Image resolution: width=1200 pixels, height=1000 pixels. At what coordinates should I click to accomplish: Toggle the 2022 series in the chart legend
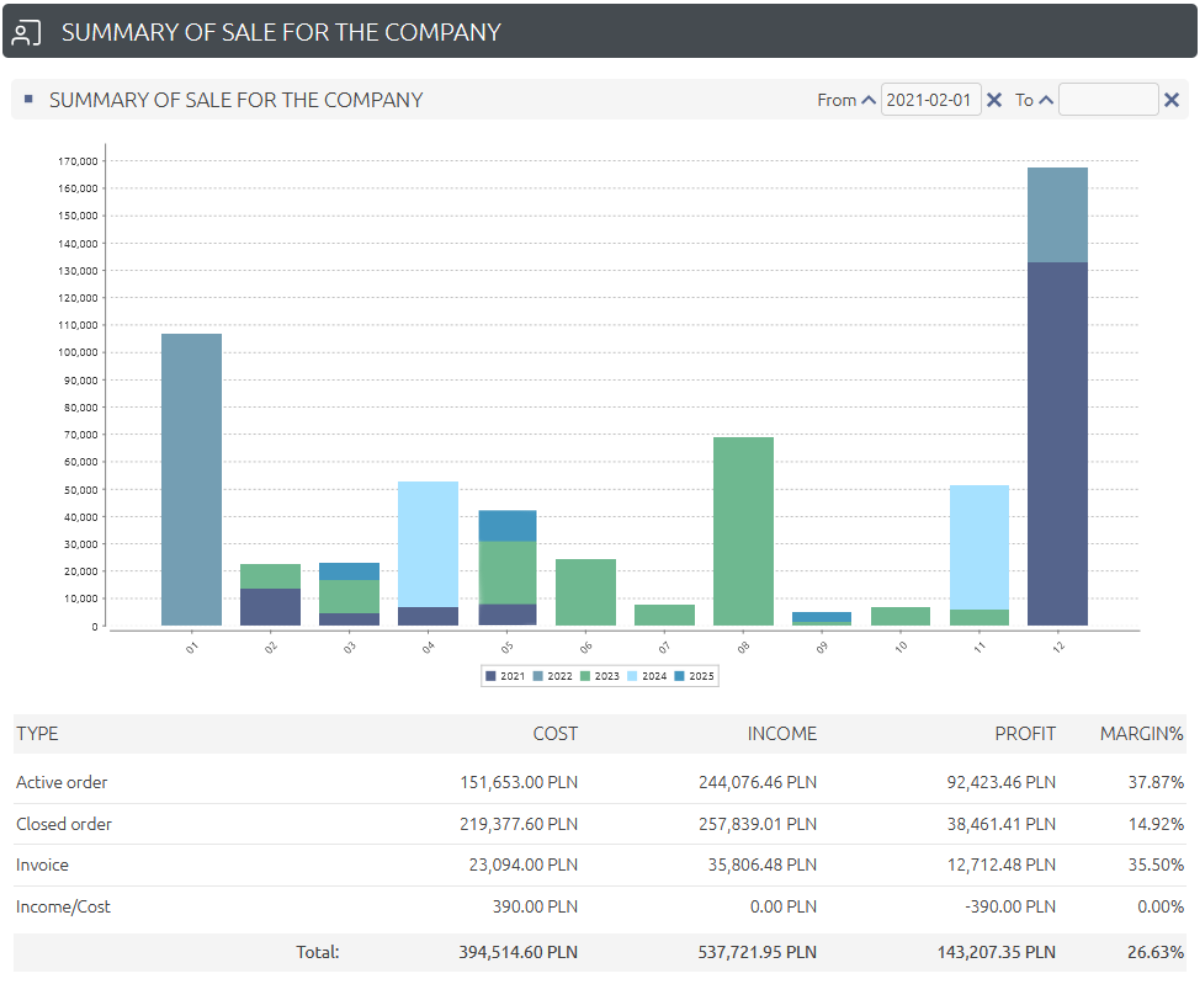553,676
